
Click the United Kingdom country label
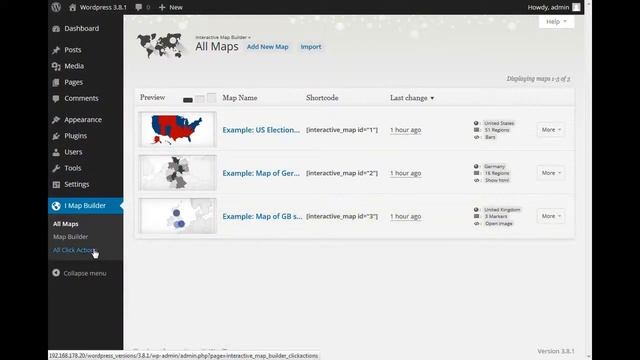coord(502,209)
